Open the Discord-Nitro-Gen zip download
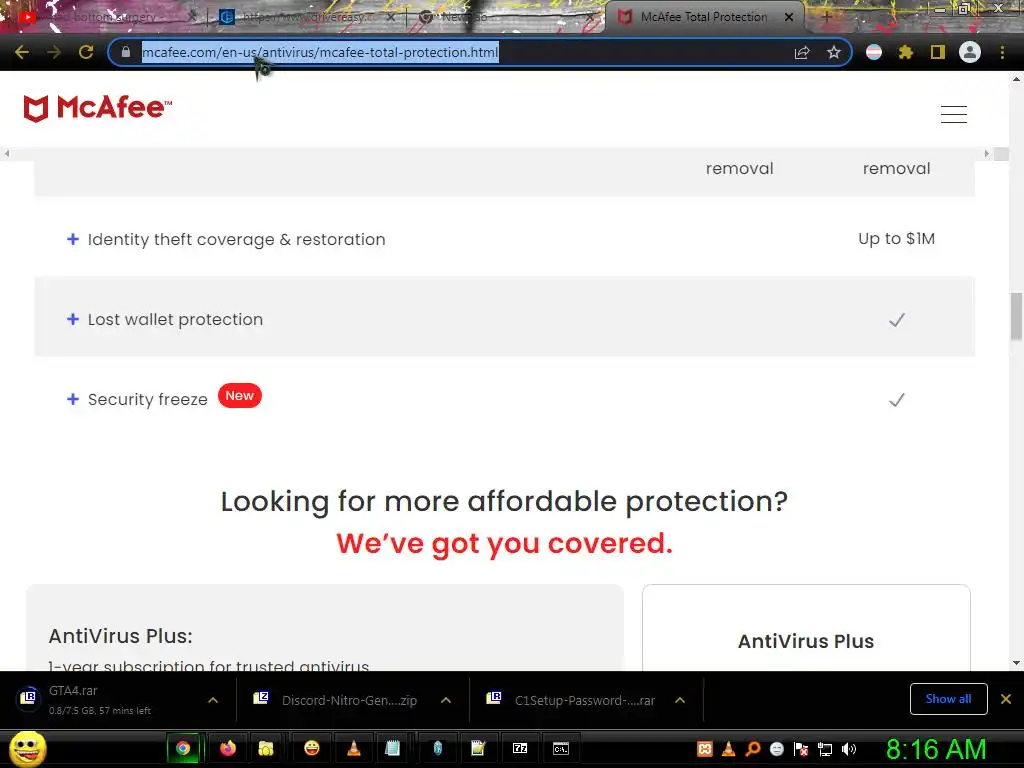1024x768 pixels. coord(336,700)
